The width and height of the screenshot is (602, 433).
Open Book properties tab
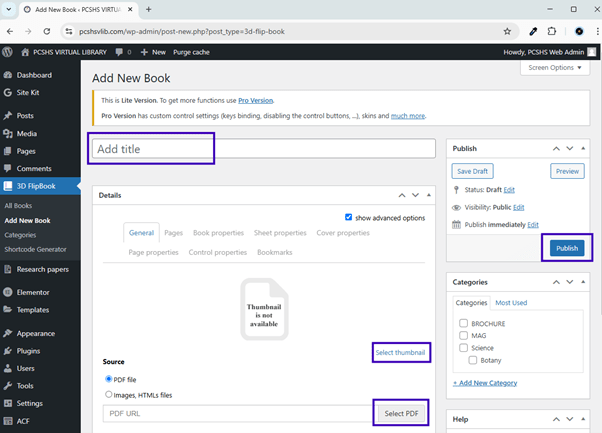pyautogui.click(x=218, y=233)
